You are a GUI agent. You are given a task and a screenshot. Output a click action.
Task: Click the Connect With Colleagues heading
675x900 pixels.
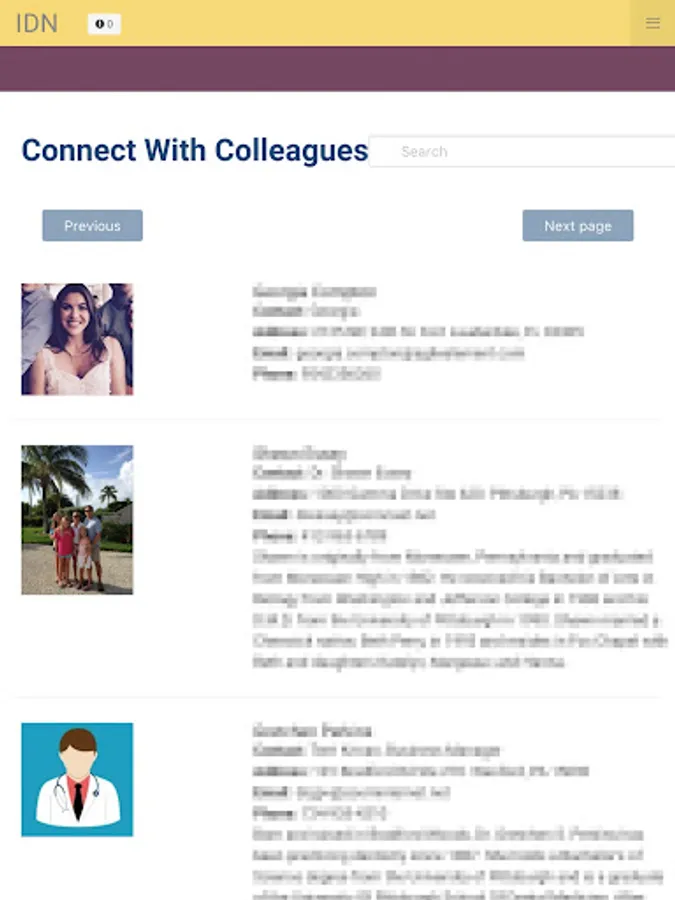click(195, 151)
